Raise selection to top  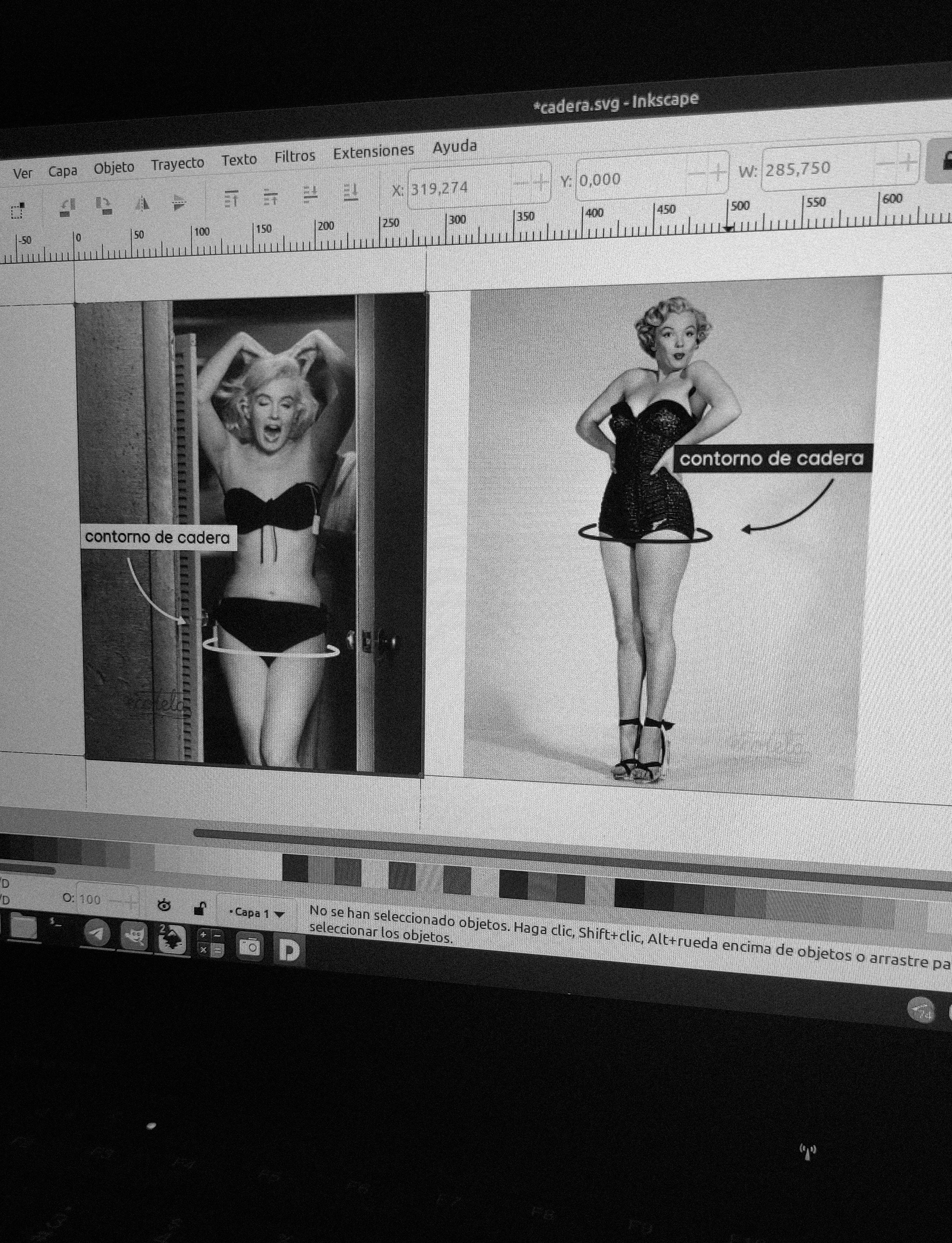pyautogui.click(x=230, y=199)
